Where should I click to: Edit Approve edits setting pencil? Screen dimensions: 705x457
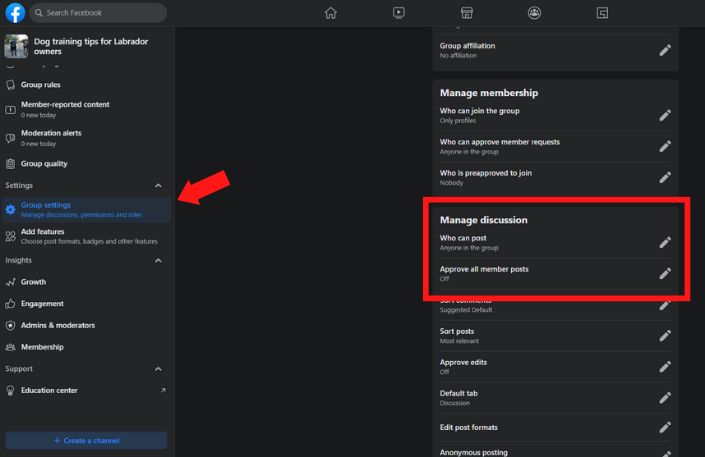pyautogui.click(x=665, y=367)
